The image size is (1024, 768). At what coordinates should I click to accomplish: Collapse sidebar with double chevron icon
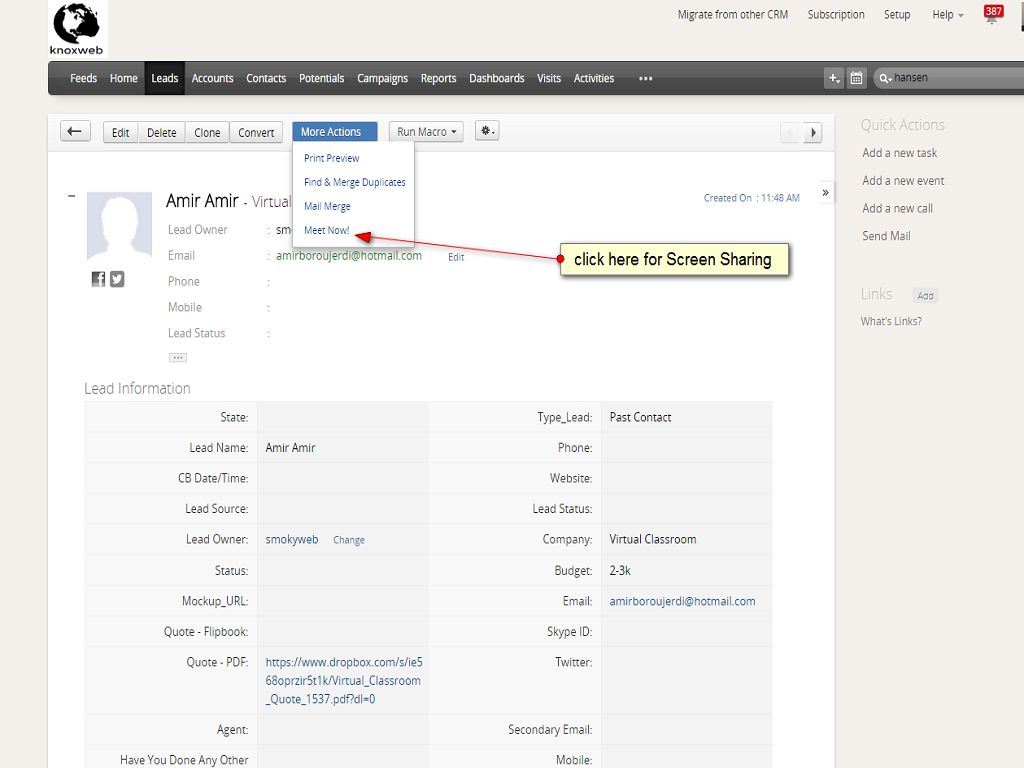tap(825, 193)
